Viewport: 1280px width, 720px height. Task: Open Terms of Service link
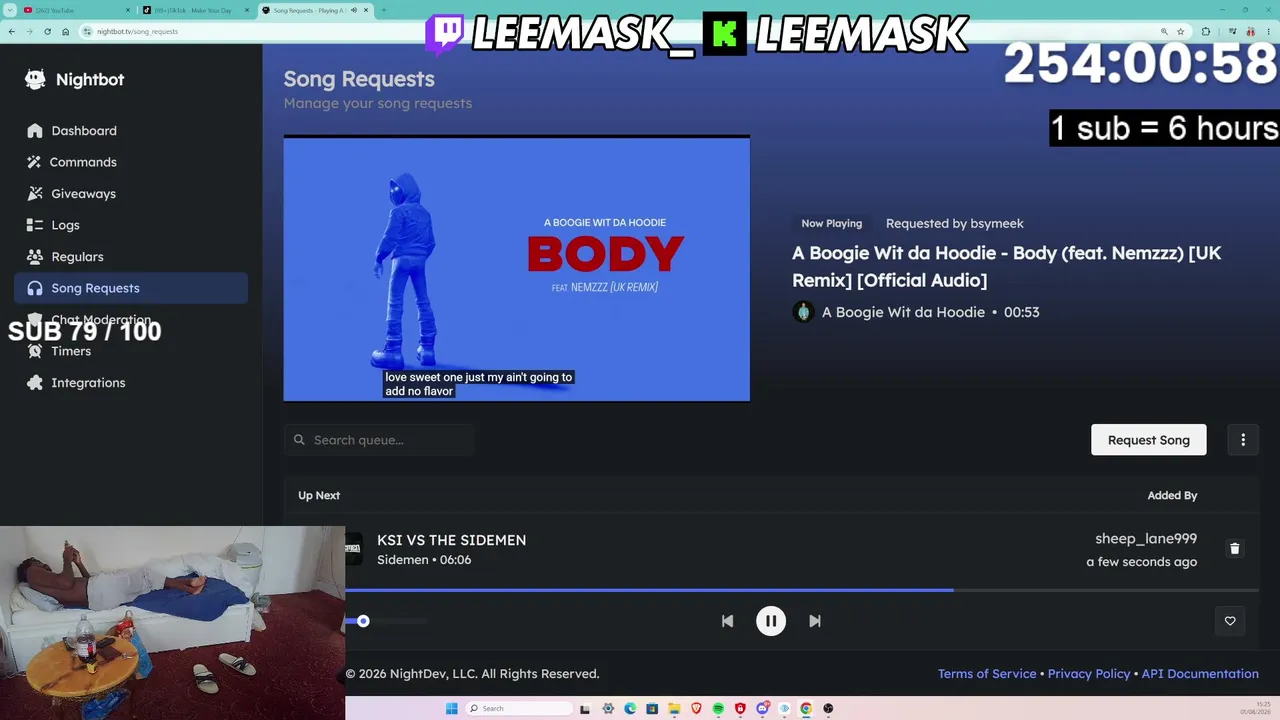(987, 674)
